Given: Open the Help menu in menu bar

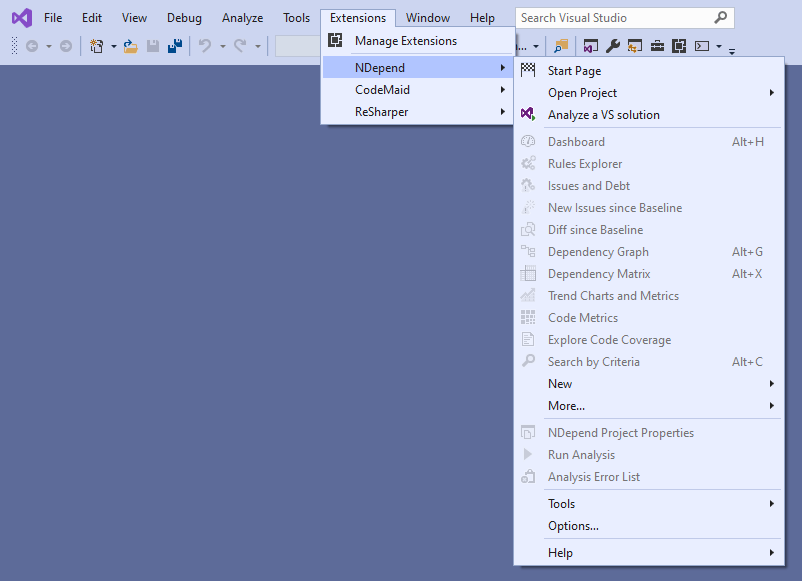Looking at the screenshot, I should [482, 18].
